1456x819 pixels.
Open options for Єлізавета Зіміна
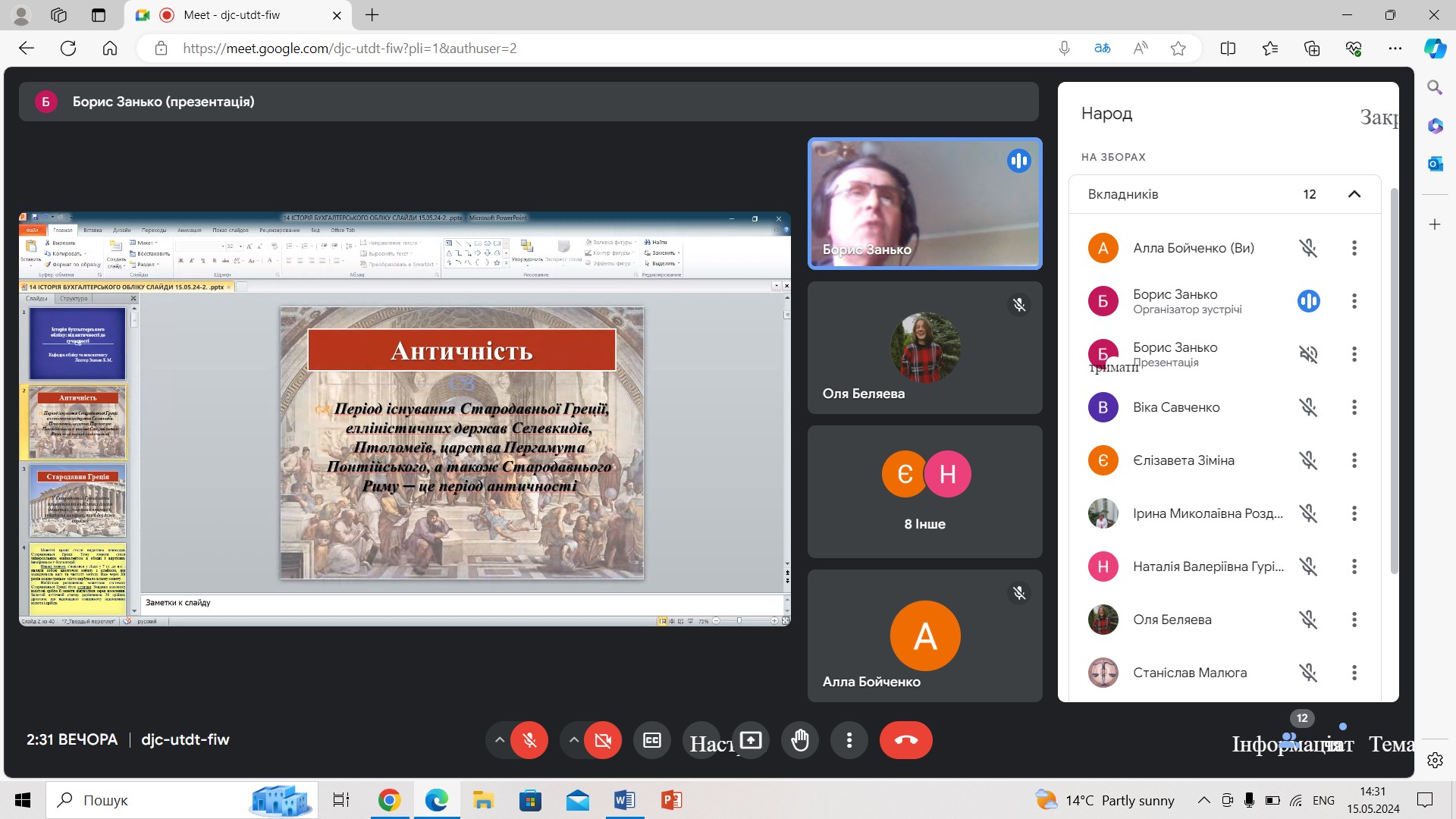(x=1354, y=460)
